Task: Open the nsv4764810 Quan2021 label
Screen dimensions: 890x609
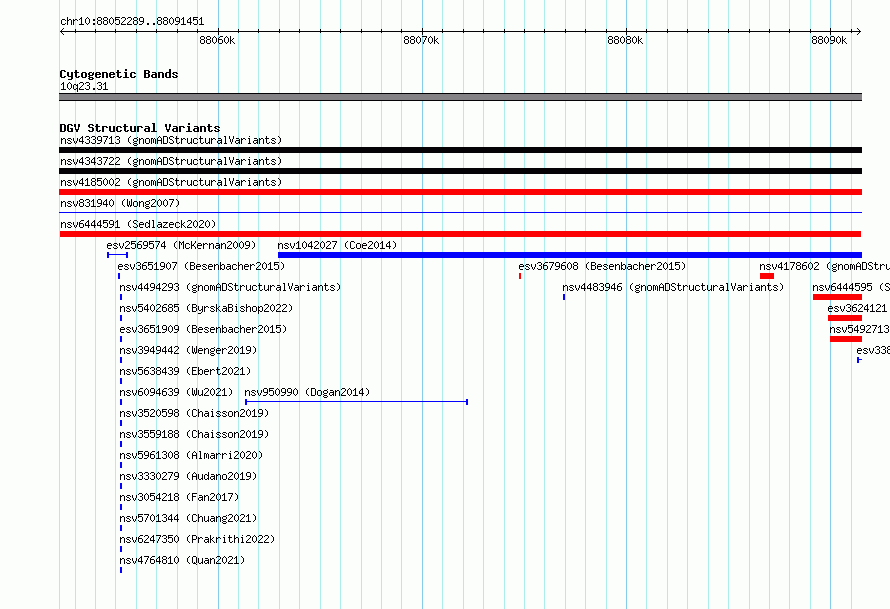Action: tap(182, 560)
